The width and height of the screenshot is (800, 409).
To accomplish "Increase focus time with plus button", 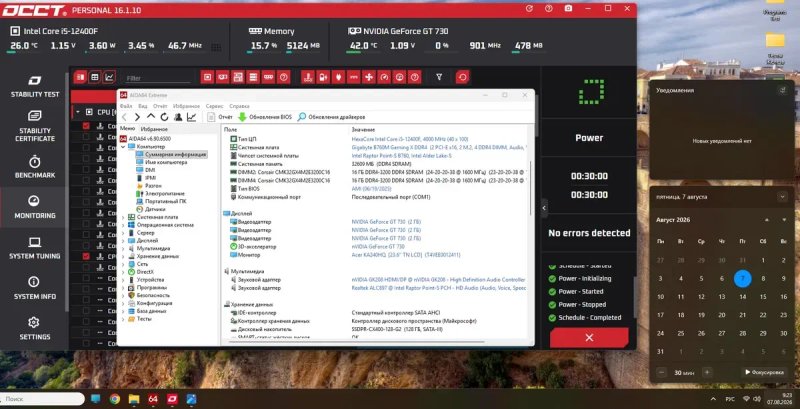I will [707, 372].
